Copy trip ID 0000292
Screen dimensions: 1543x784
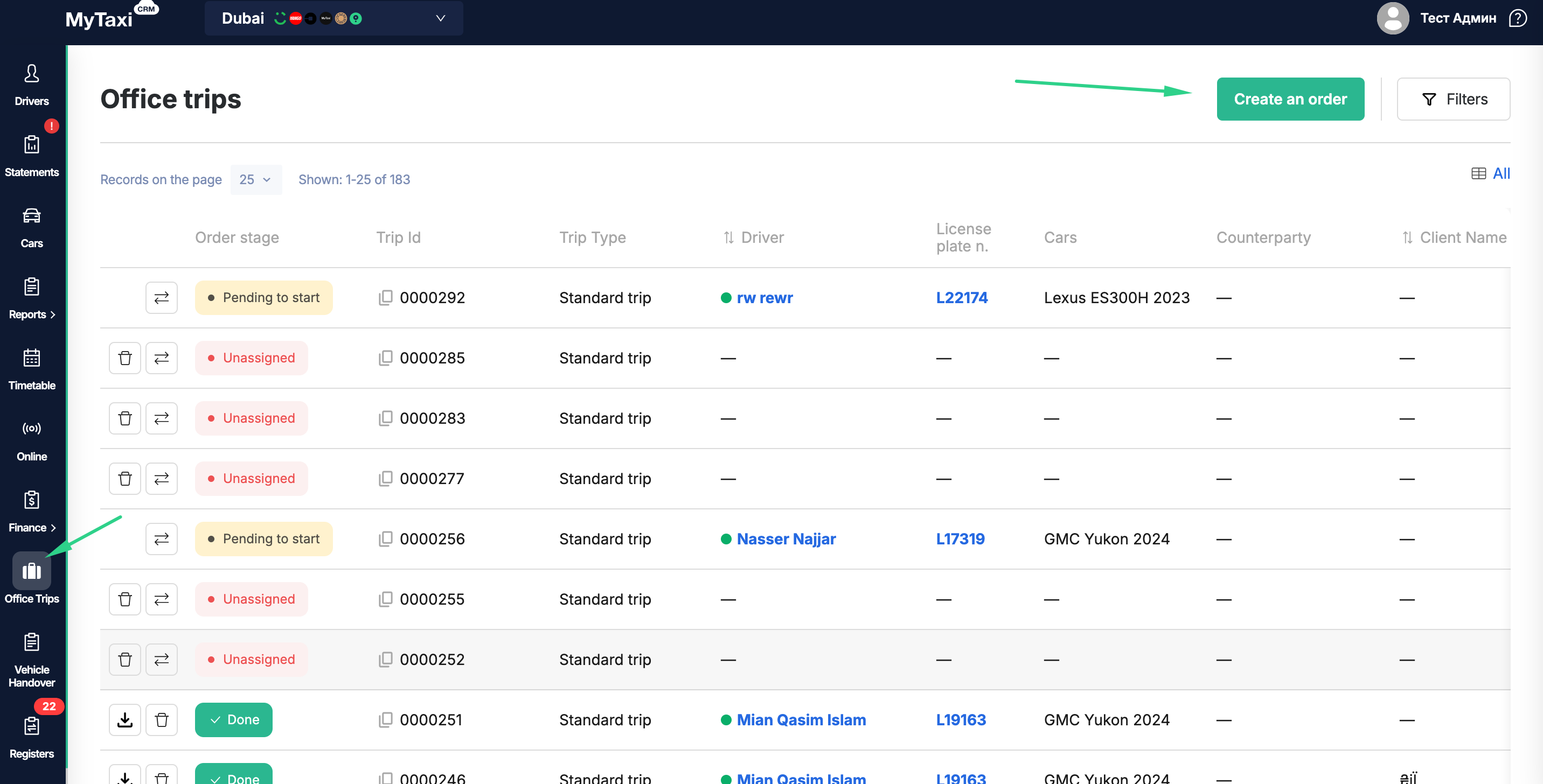click(x=386, y=297)
